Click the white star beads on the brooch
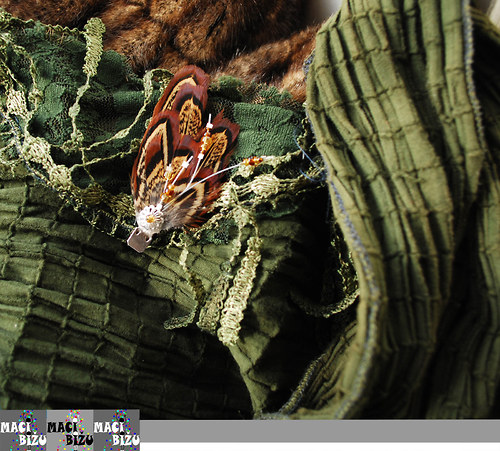The width and height of the screenshot is (500, 451). tap(185, 164)
